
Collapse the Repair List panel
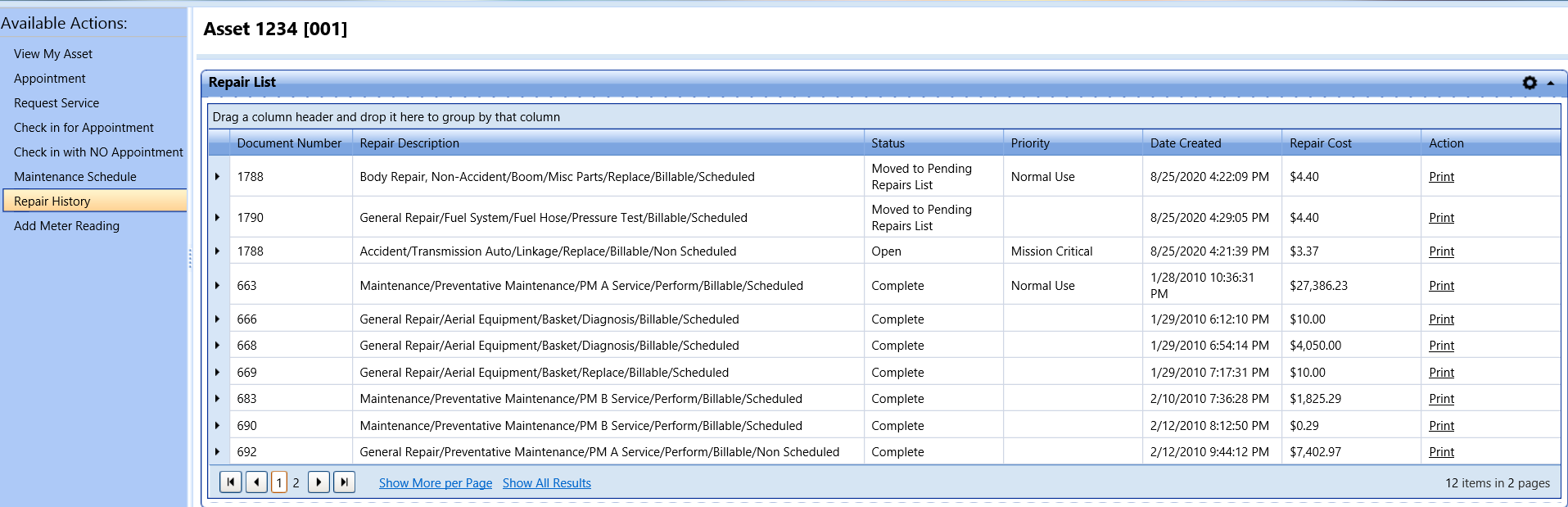1551,83
